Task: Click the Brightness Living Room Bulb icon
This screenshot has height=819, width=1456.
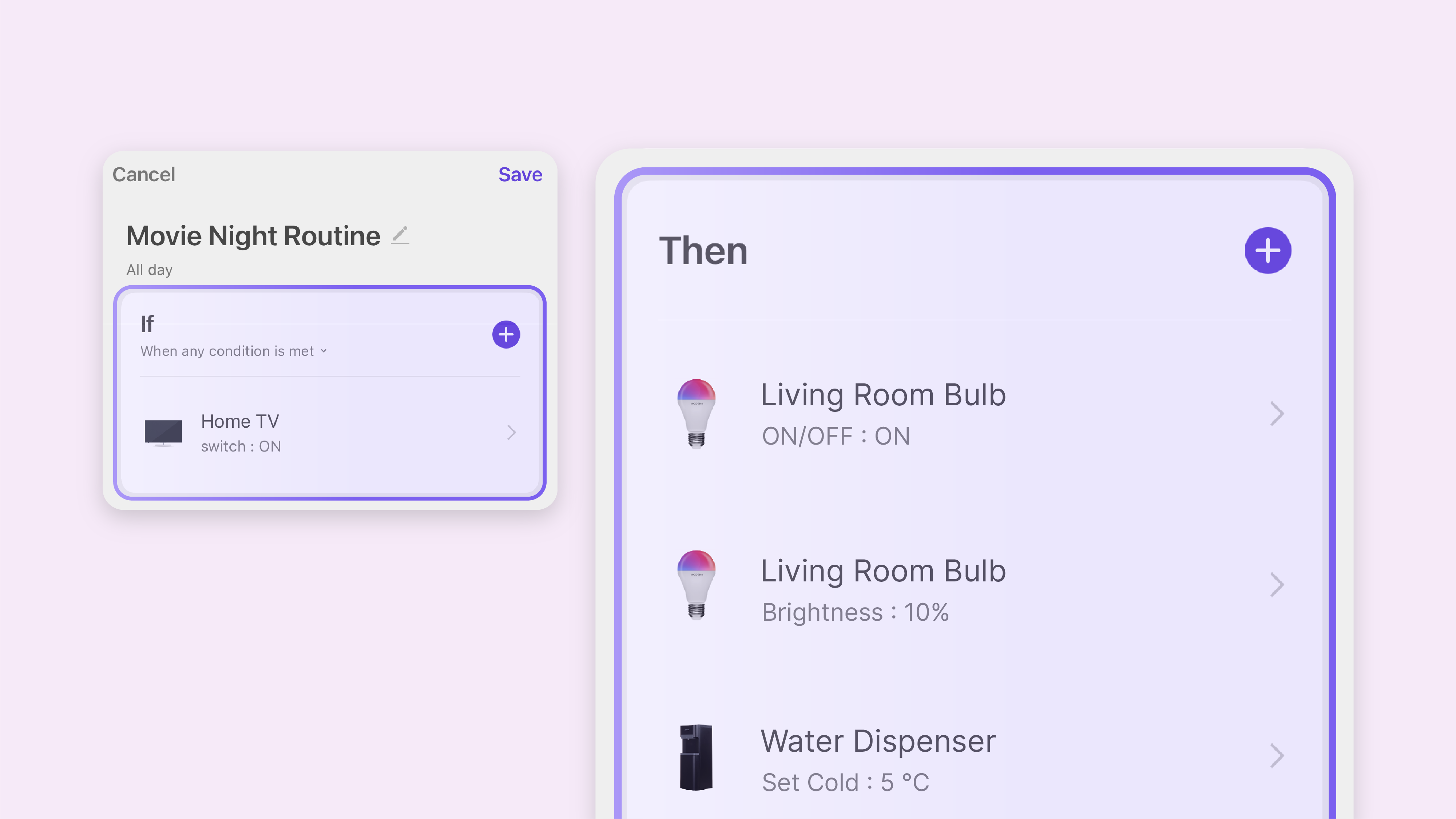Action: 697,585
